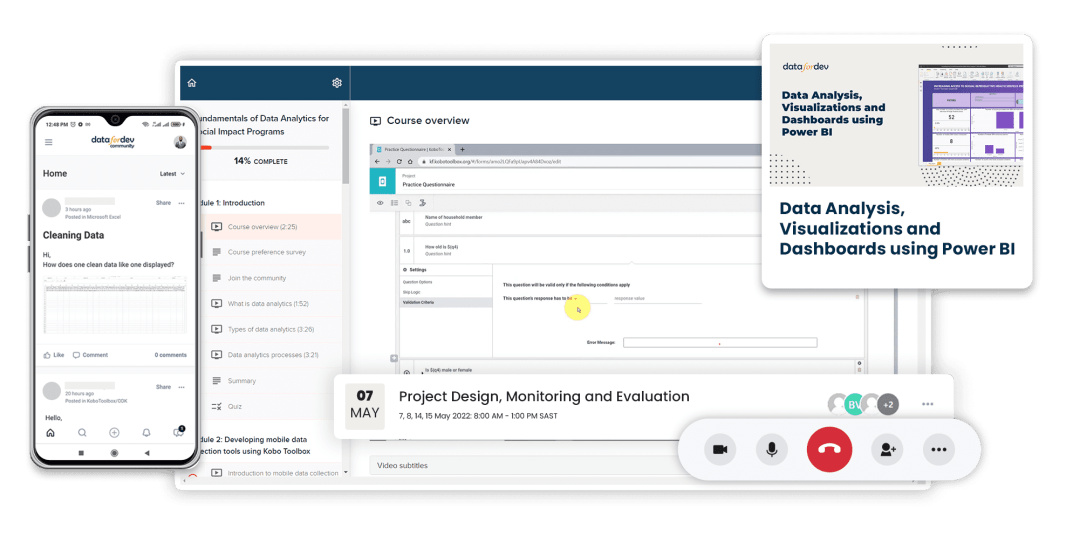Screen dimensions: 1080x536
Task: Open more options on the Cleaning Data post
Action: (181, 203)
